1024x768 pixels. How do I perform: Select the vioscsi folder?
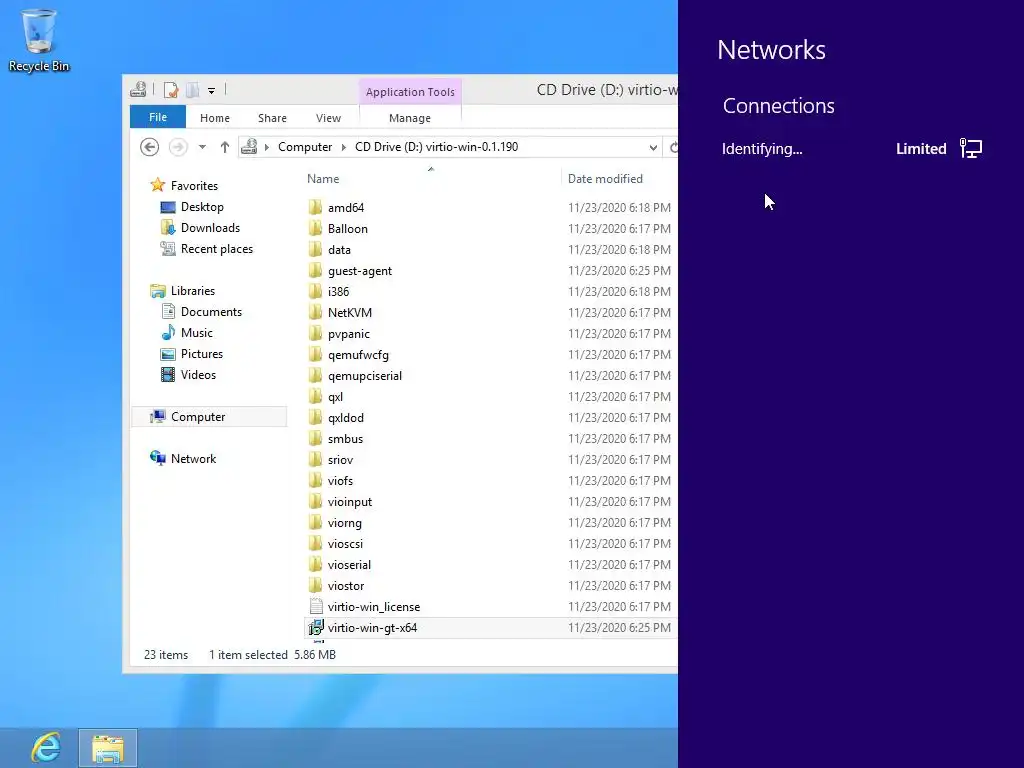tap(345, 543)
